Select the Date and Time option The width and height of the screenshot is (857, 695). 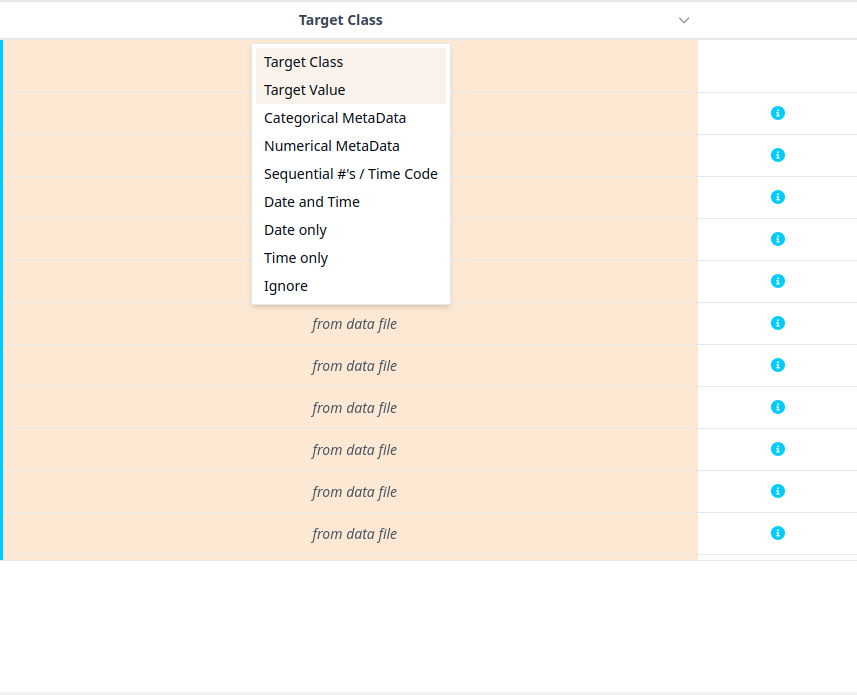312,202
